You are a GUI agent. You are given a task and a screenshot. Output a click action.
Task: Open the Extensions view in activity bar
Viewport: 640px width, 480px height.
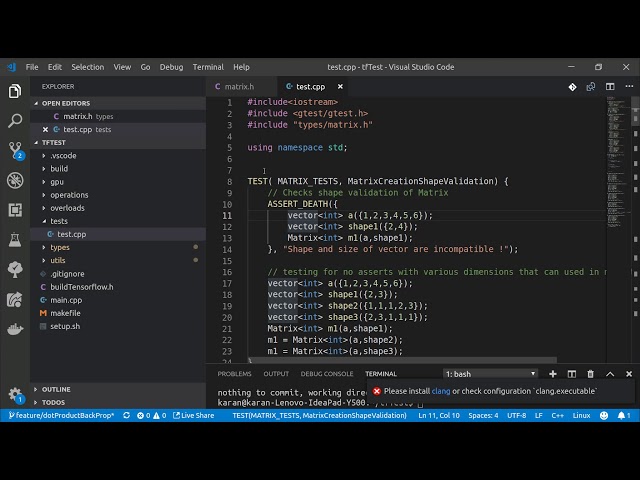click(15, 210)
